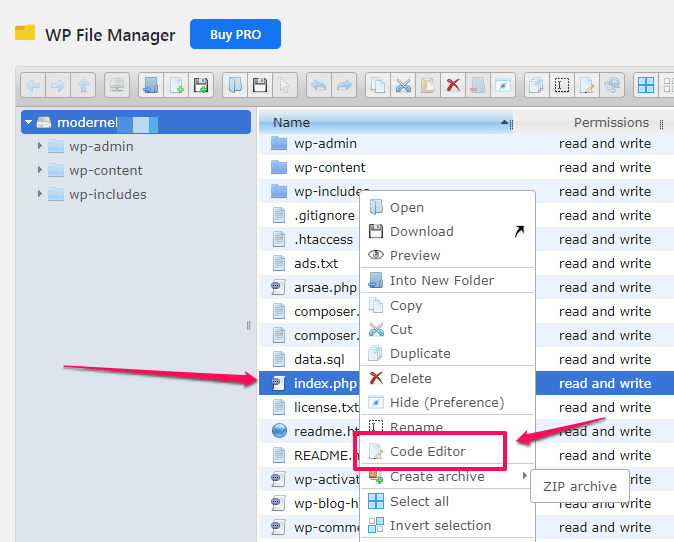Select the arsae.php file row
The width and height of the screenshot is (674, 542).
tap(466, 288)
